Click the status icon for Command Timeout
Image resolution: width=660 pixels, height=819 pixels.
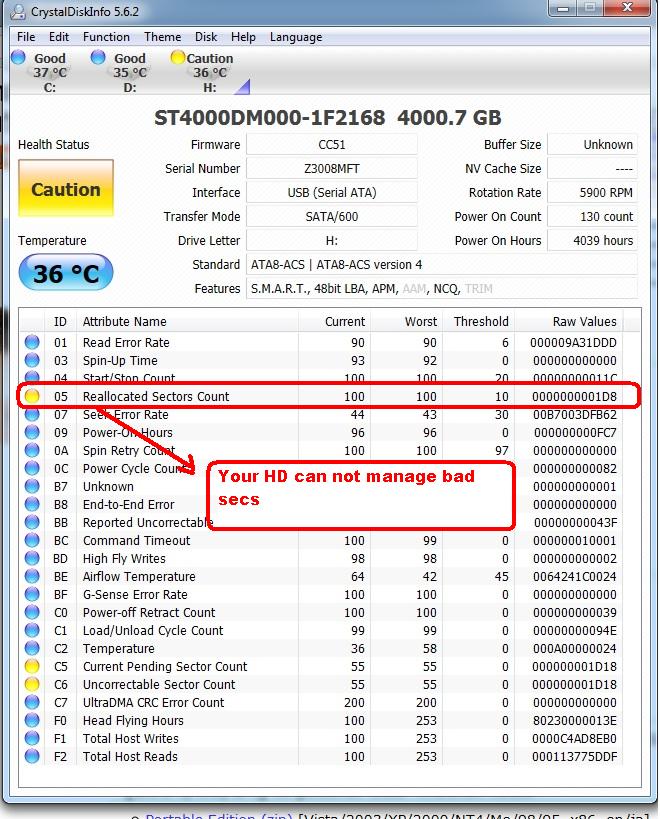pos(32,540)
